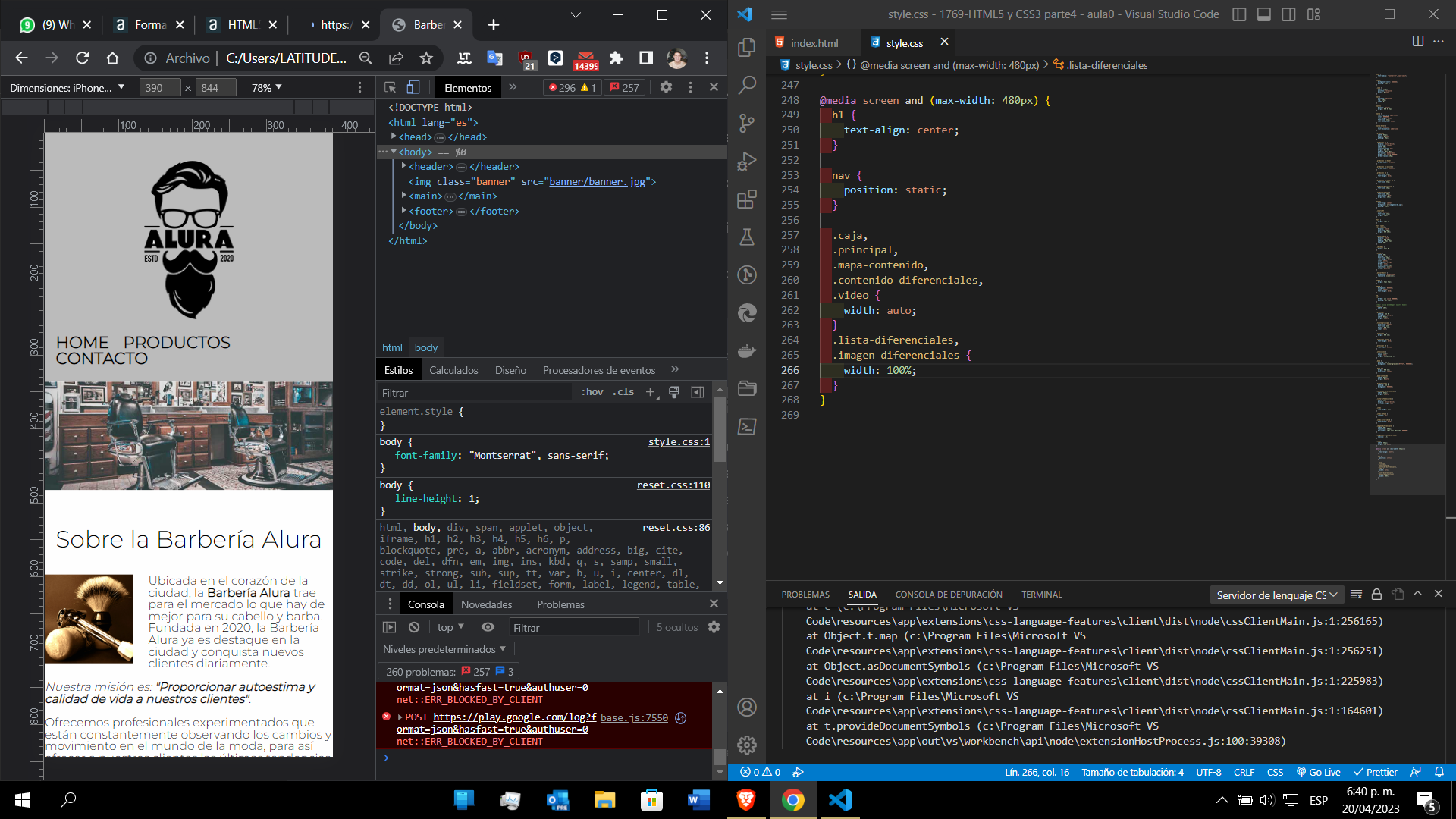Select the Calculados tab in DevTools

453,370
